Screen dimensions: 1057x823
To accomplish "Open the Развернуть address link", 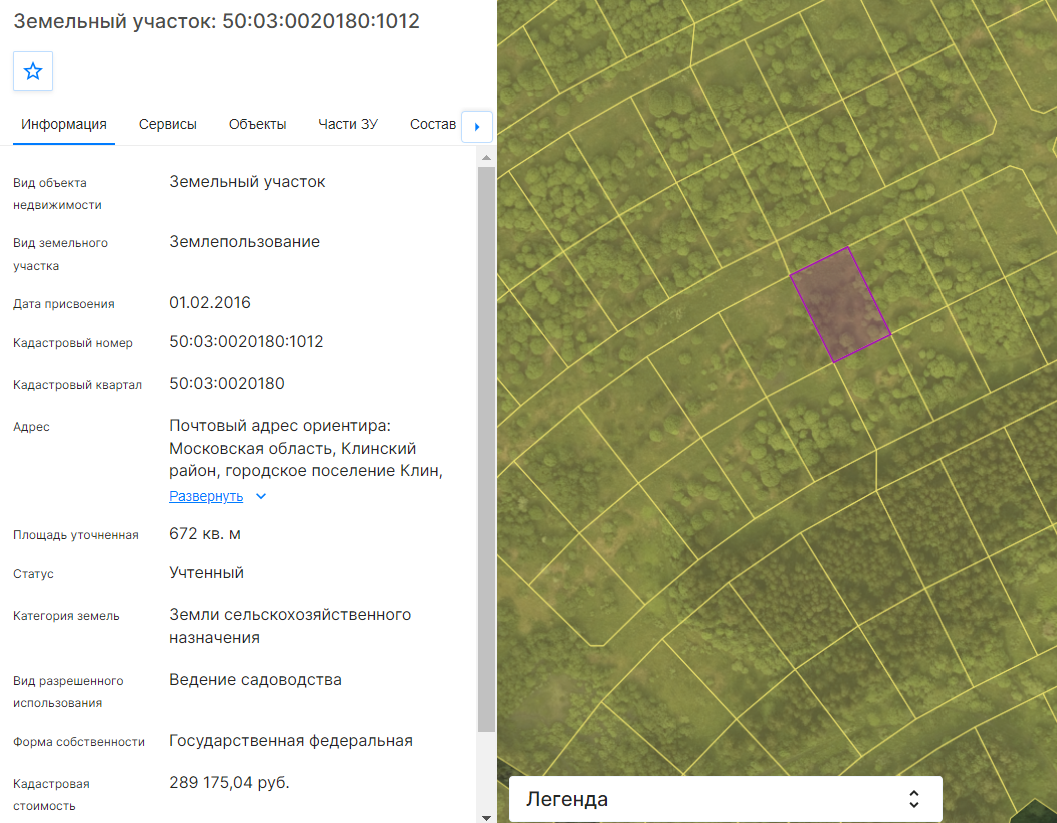I will point(206,496).
